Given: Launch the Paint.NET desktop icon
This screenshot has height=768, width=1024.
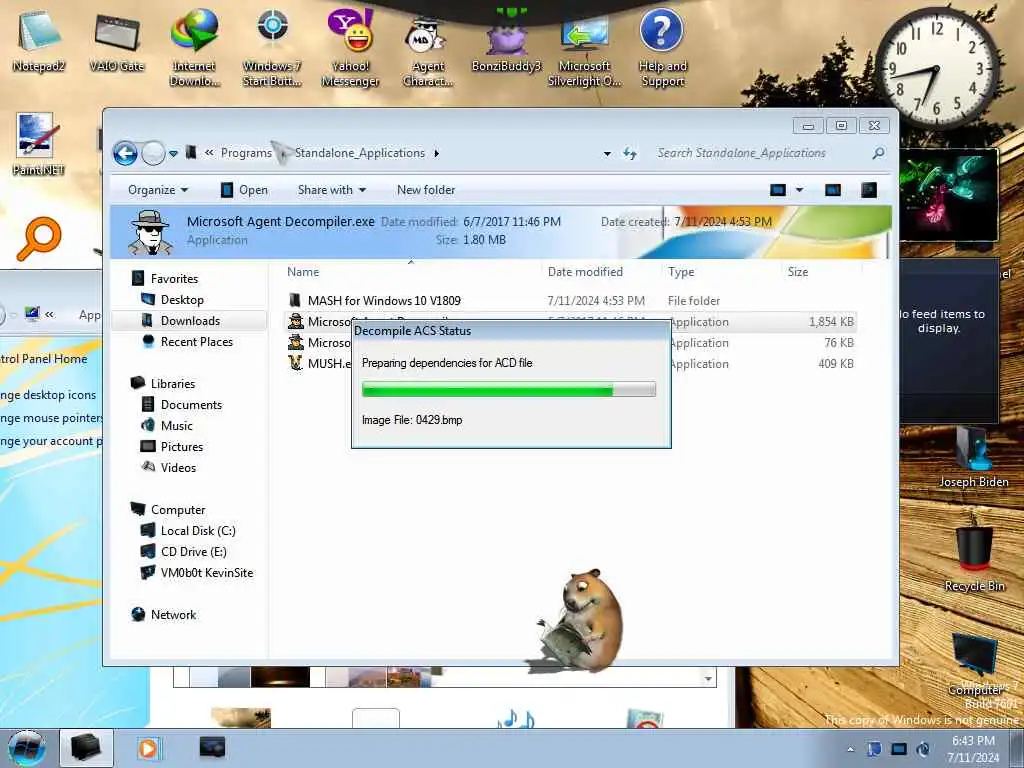Looking at the screenshot, I should (38, 144).
